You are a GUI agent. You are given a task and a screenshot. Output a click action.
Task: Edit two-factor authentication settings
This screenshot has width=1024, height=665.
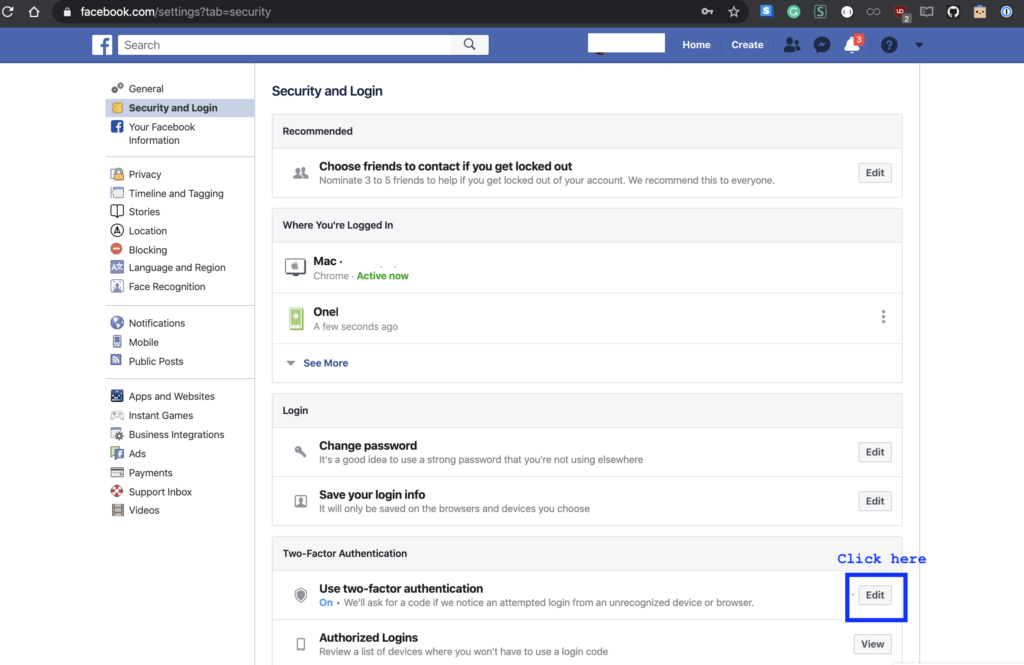tap(875, 594)
